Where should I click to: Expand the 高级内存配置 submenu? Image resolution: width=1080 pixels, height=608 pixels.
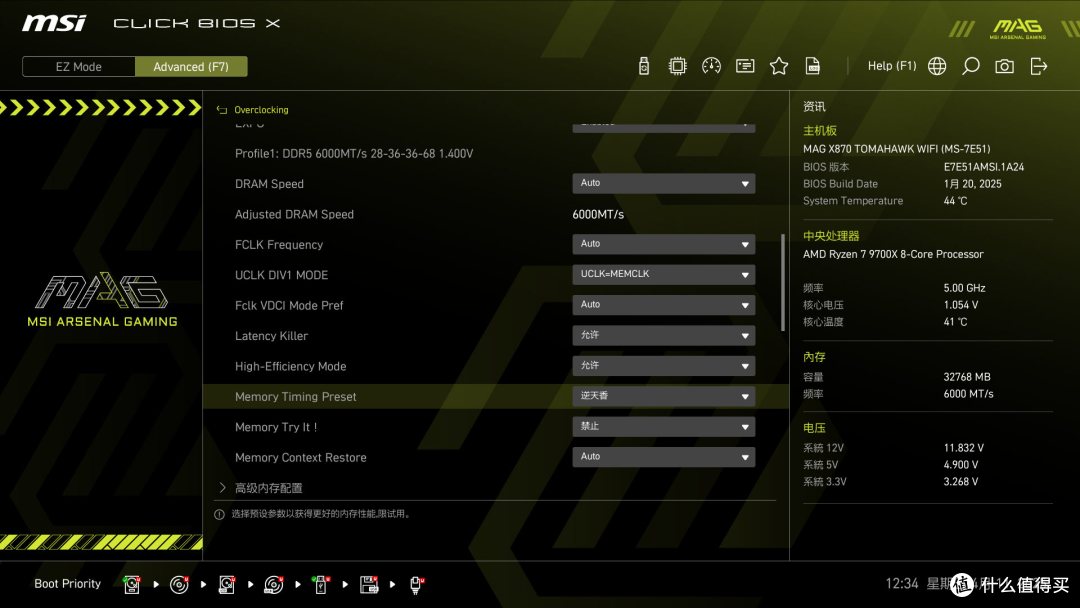coord(268,488)
